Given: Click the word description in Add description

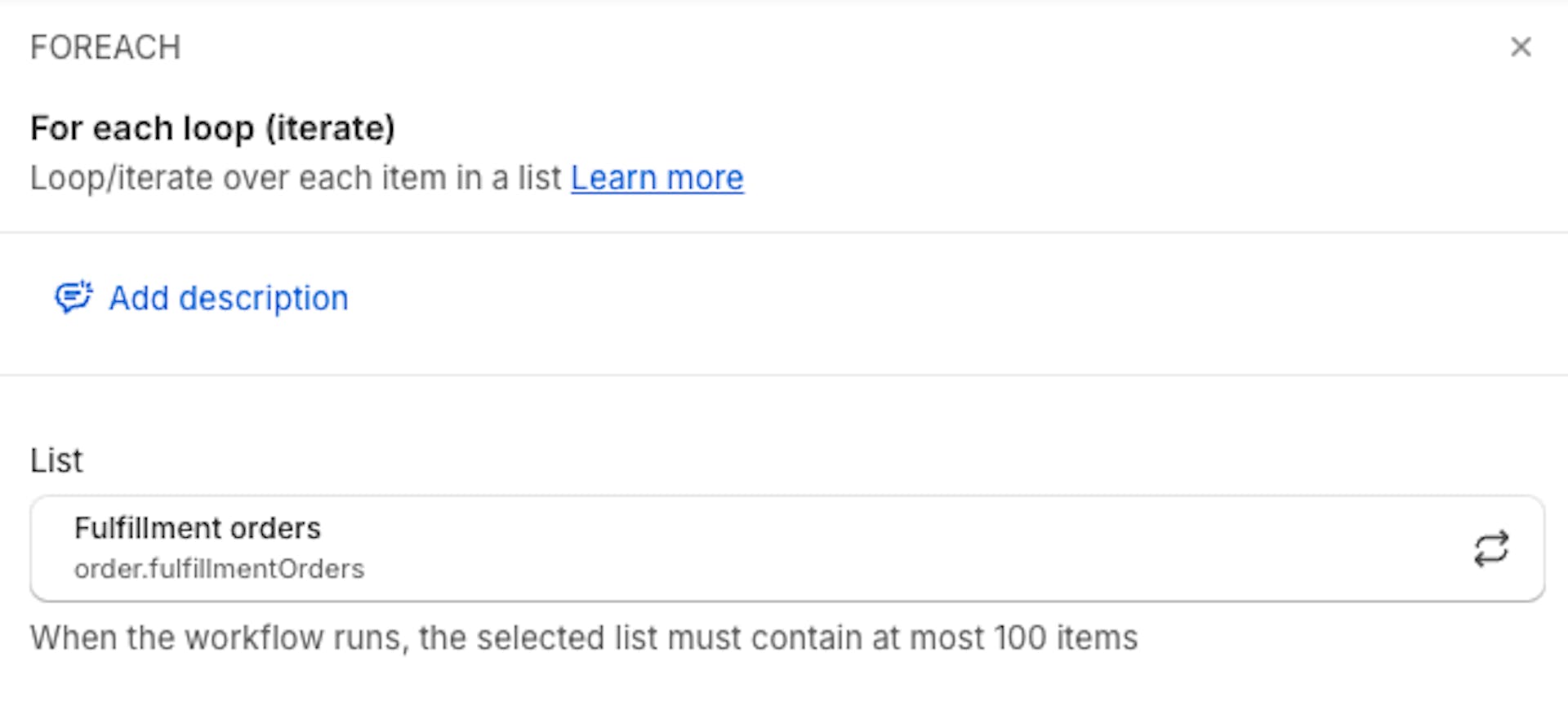Looking at the screenshot, I should click(263, 299).
